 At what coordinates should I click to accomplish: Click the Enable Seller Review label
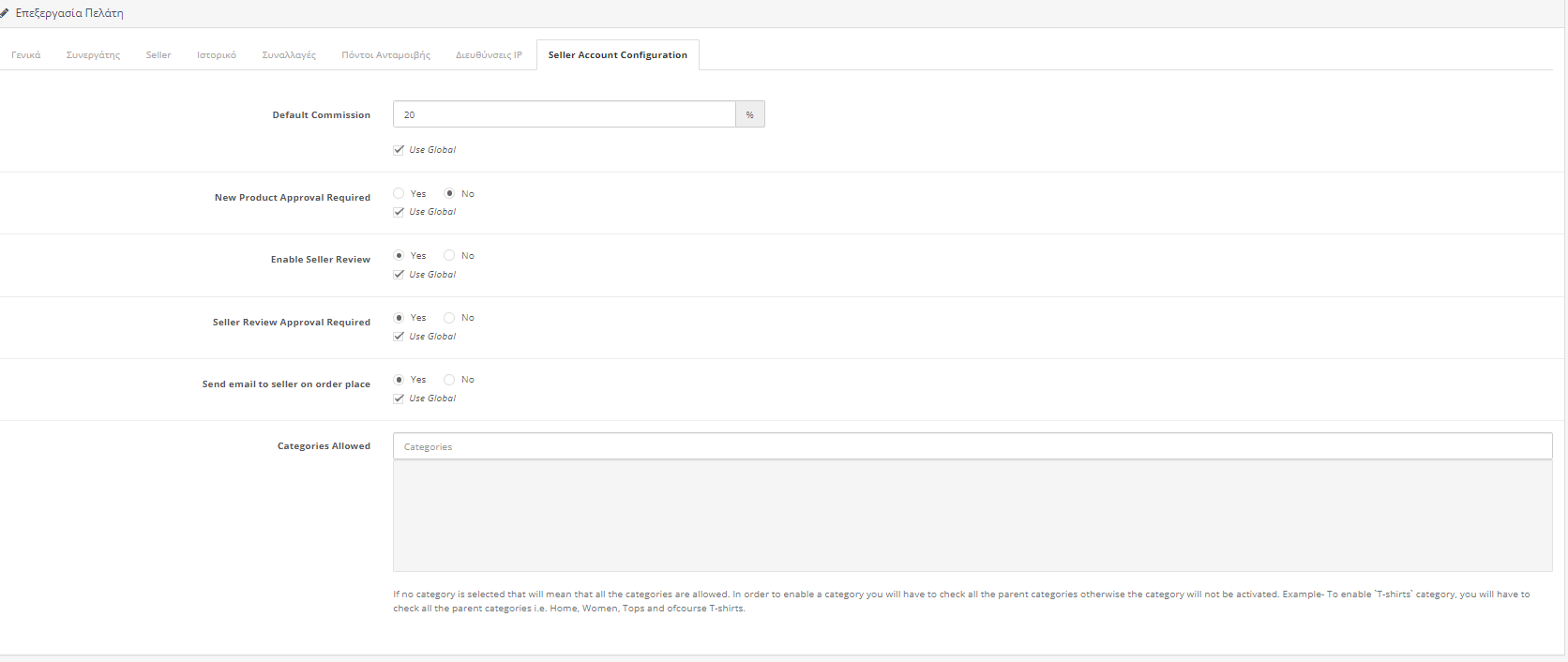tap(321, 260)
